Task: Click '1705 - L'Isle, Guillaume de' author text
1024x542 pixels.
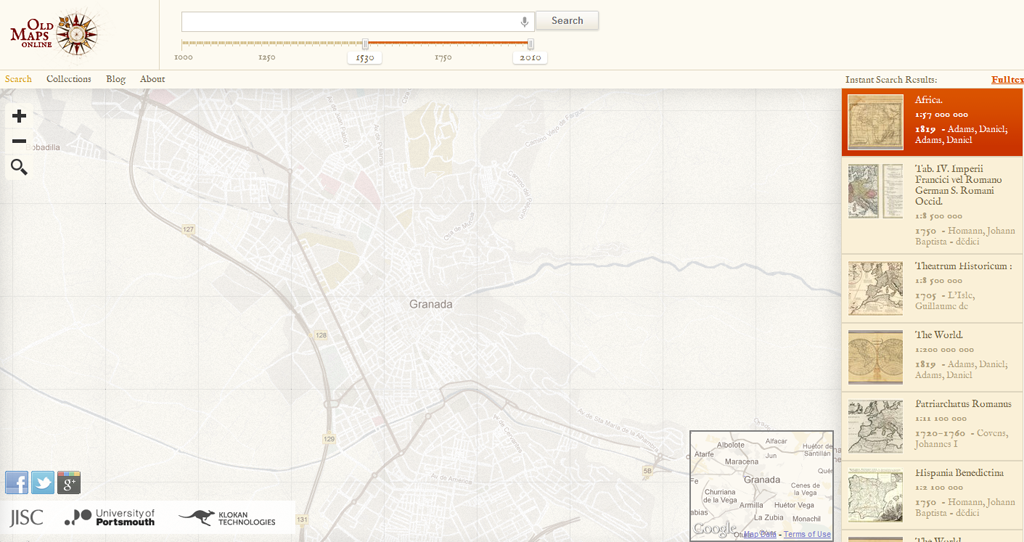Action: click(945, 301)
